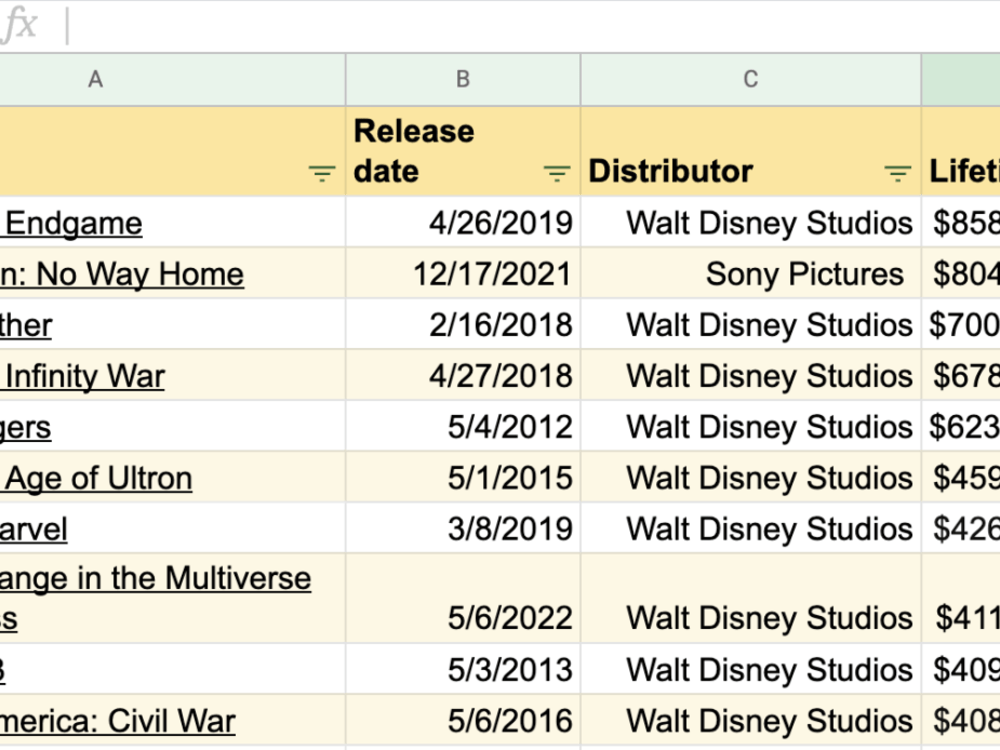The height and width of the screenshot is (750, 1000).
Task: Open the No Way Home link
Action: [x=122, y=274]
